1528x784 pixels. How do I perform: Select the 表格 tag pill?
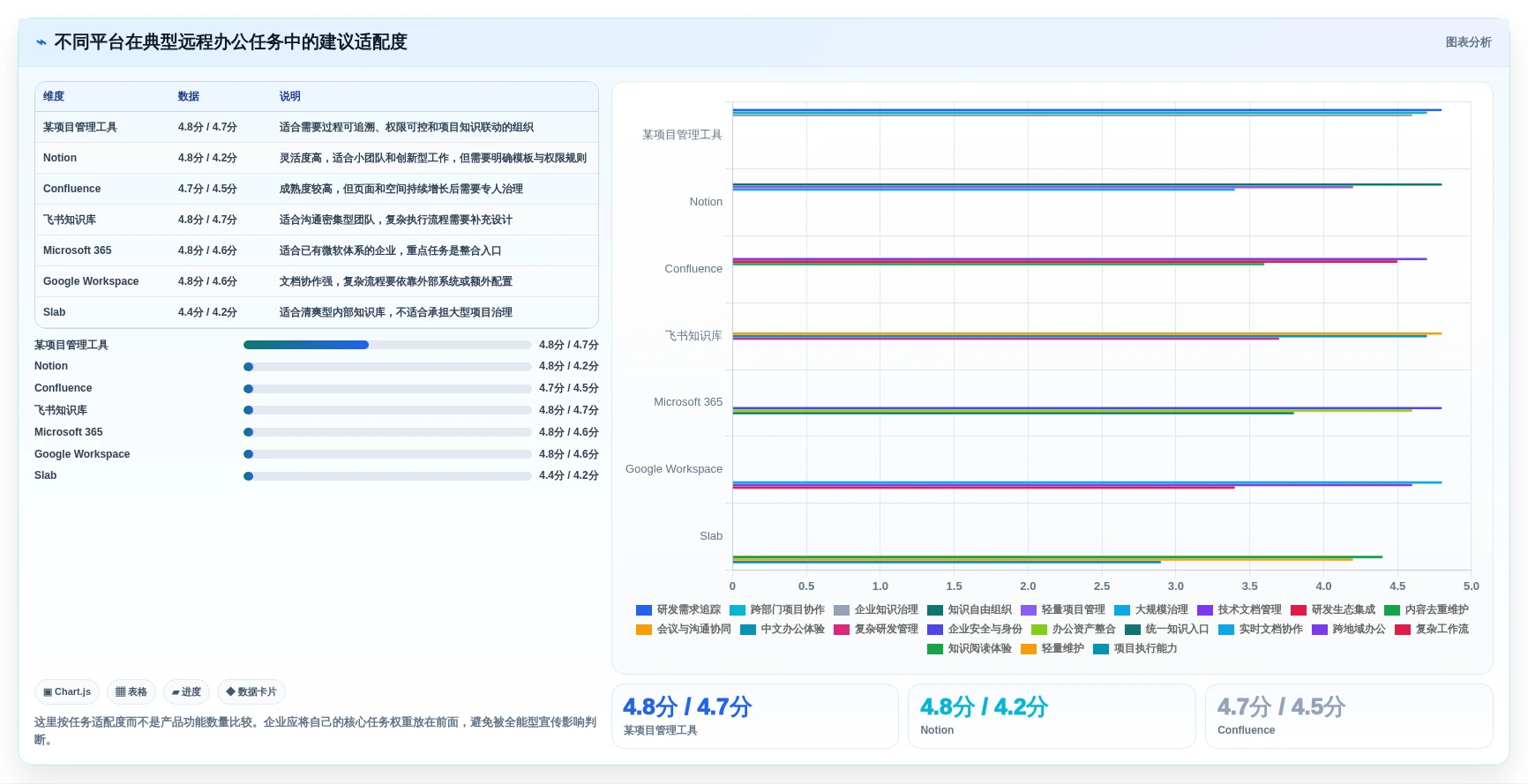point(131,692)
